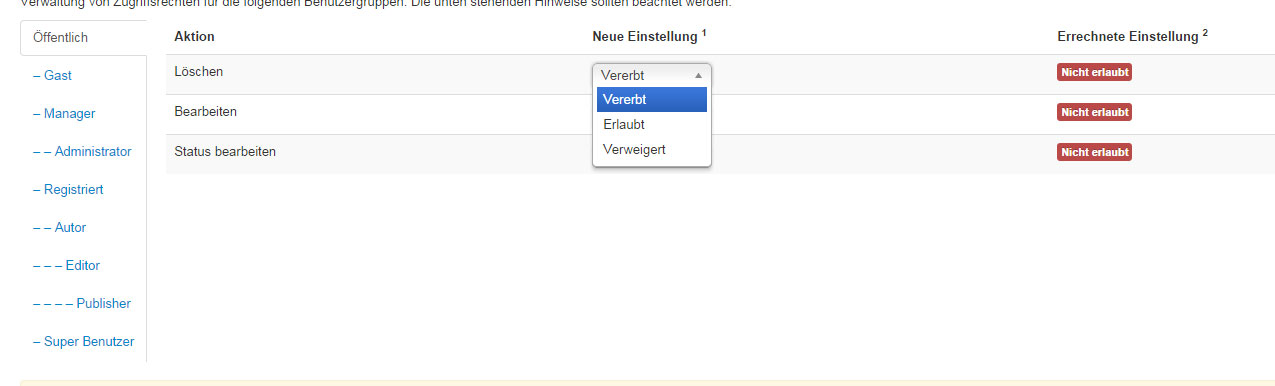Collapse the Löschen setting dropdown arrow
The image size is (1275, 386).
698,75
